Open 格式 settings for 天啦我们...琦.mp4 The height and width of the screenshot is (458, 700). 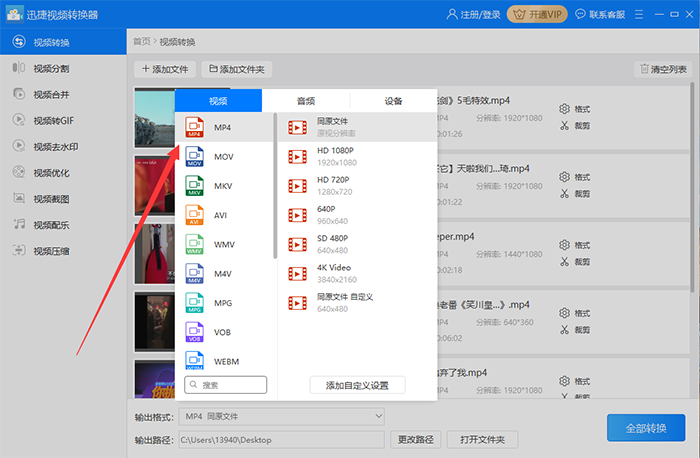pyautogui.click(x=575, y=177)
